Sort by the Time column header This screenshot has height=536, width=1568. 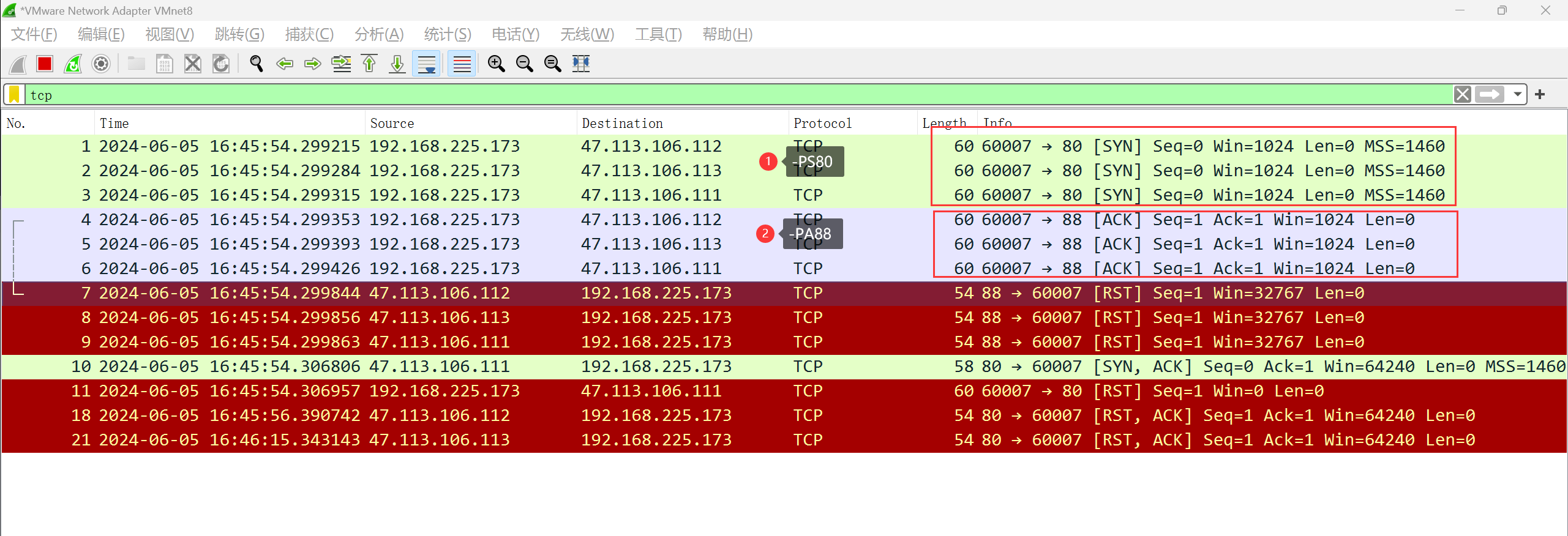tap(230, 123)
